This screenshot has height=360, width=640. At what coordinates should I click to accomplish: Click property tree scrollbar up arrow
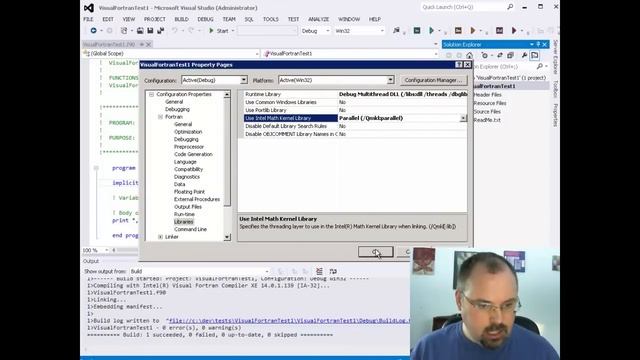coord(227,94)
